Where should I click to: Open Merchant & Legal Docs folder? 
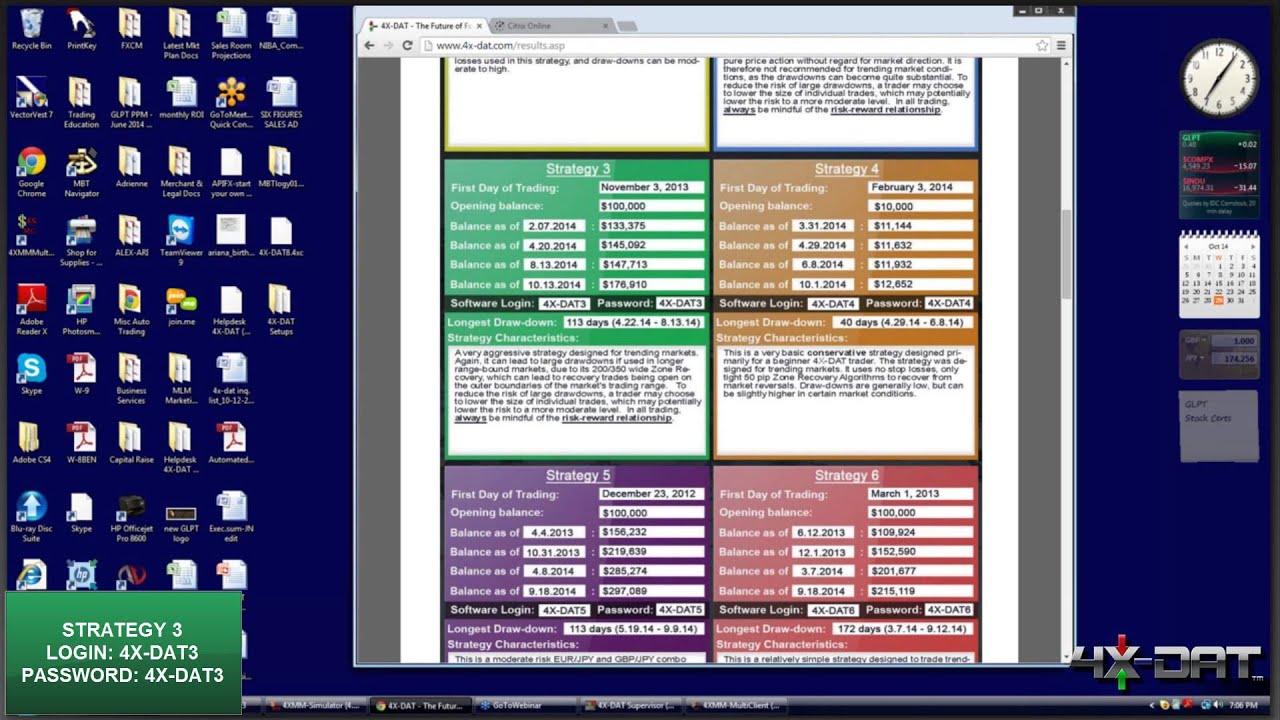coord(181,170)
